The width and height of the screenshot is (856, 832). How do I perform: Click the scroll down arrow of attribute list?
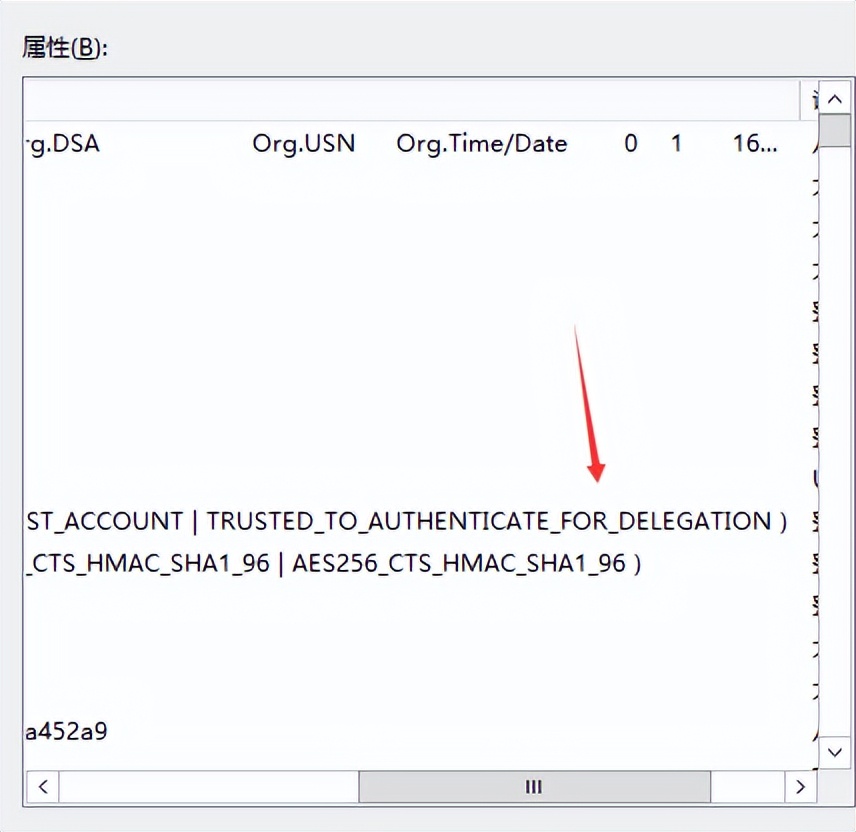click(835, 752)
